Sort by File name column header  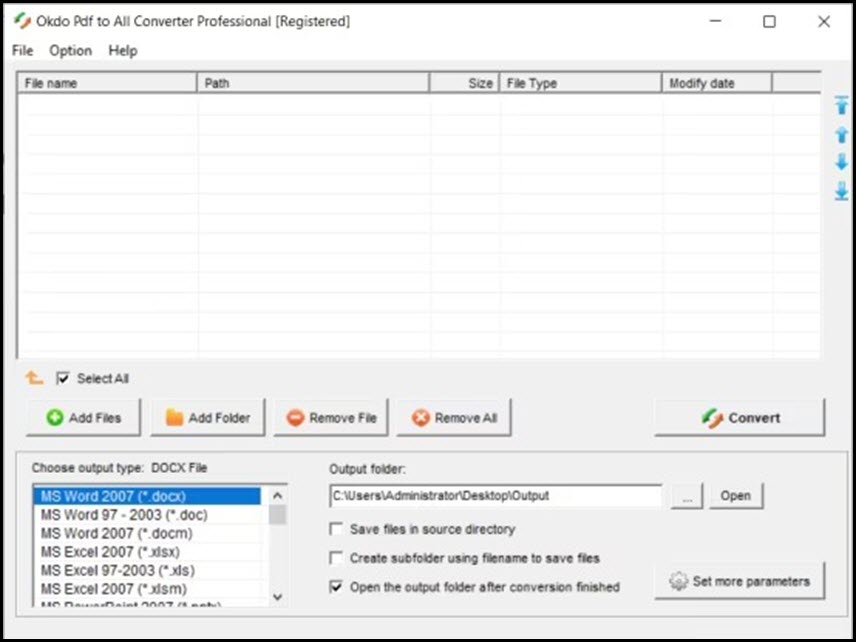pos(108,83)
